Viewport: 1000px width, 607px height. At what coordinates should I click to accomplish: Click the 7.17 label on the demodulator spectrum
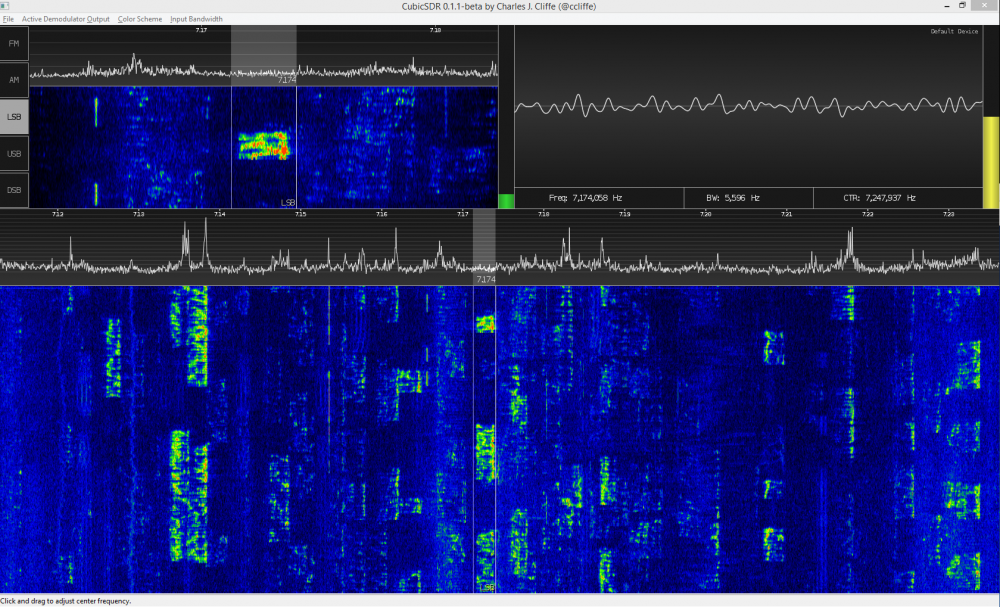pyautogui.click(x=201, y=30)
